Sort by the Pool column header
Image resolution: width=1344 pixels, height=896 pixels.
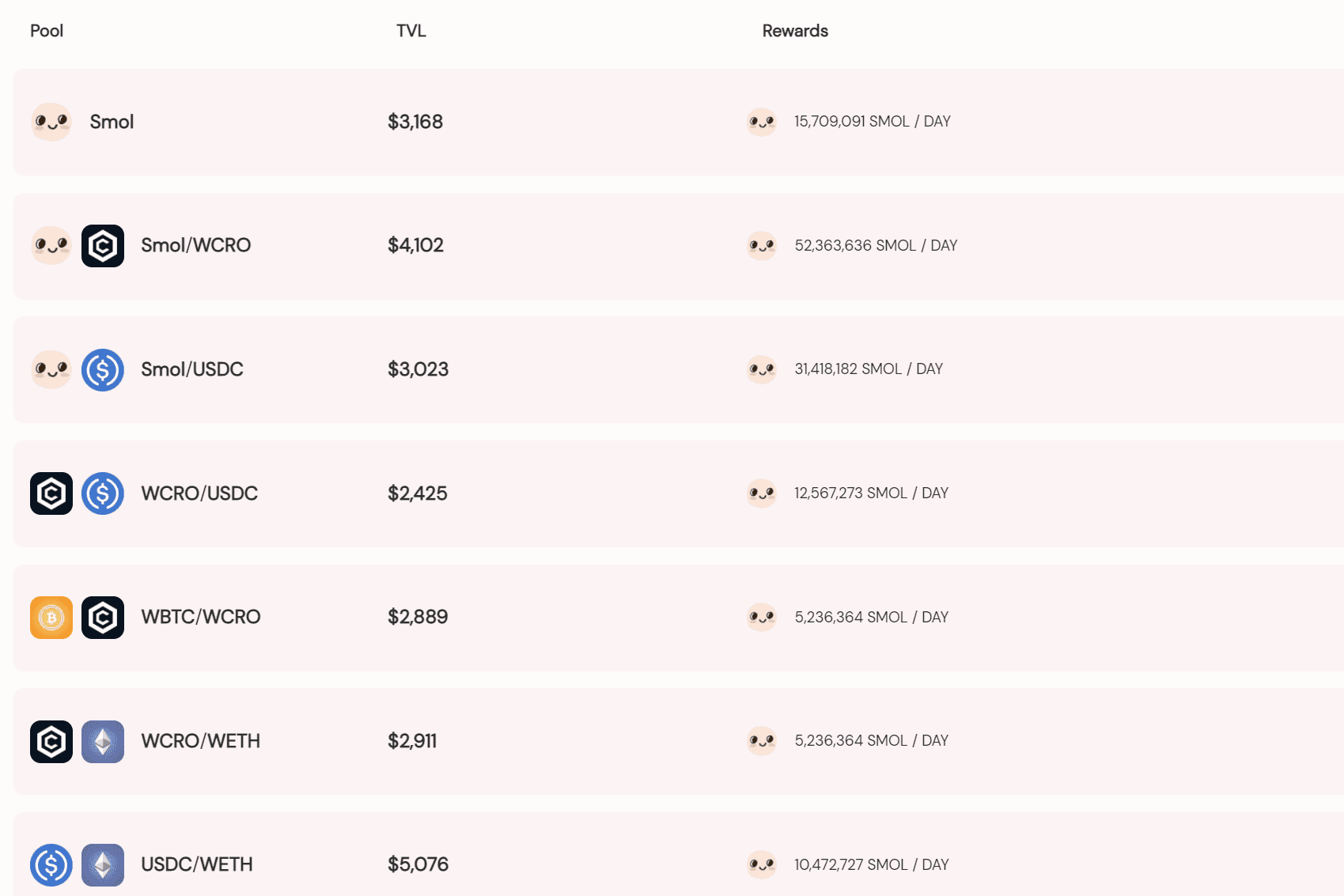pyautogui.click(x=47, y=31)
